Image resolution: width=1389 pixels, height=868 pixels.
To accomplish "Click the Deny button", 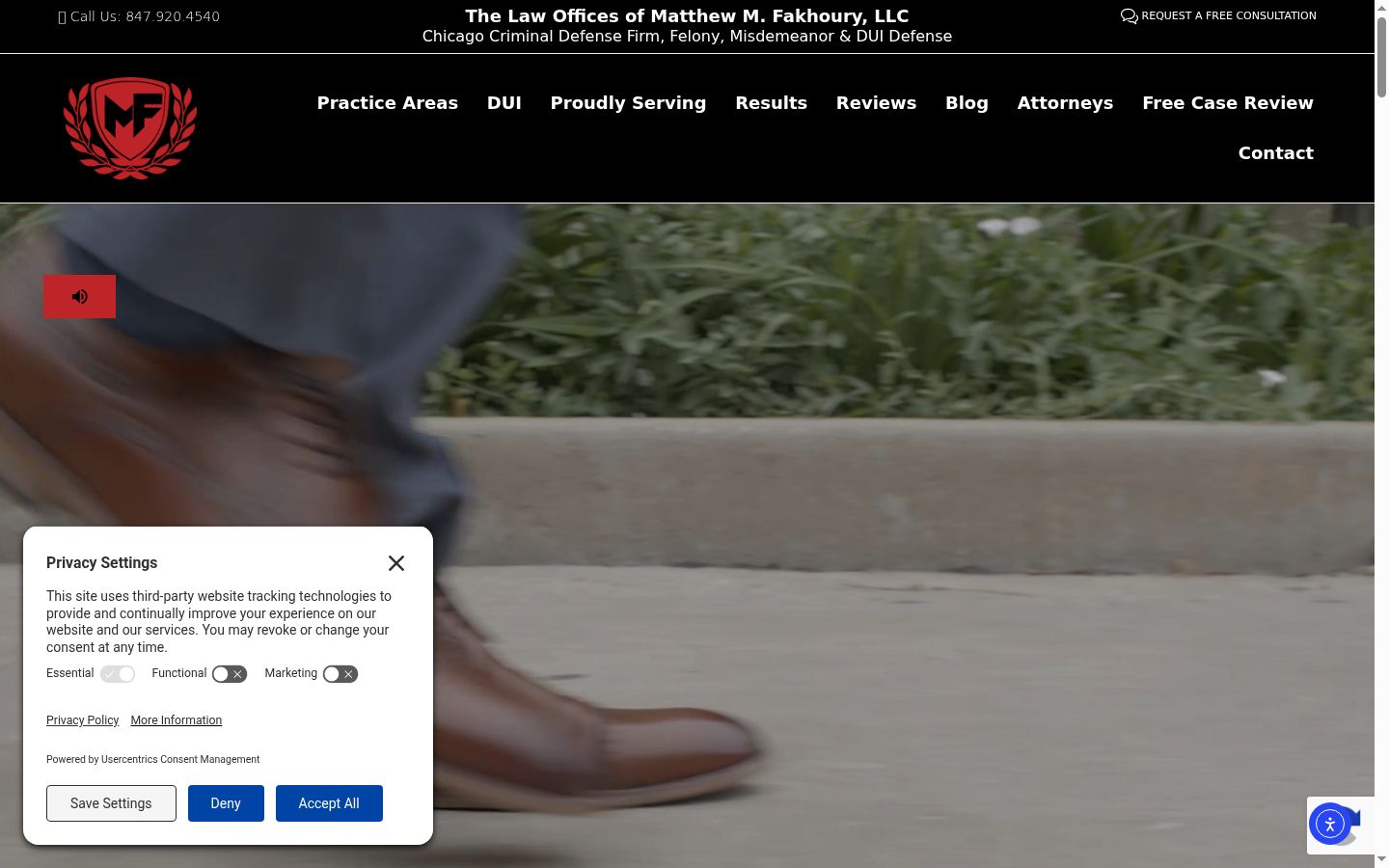I will [x=226, y=803].
